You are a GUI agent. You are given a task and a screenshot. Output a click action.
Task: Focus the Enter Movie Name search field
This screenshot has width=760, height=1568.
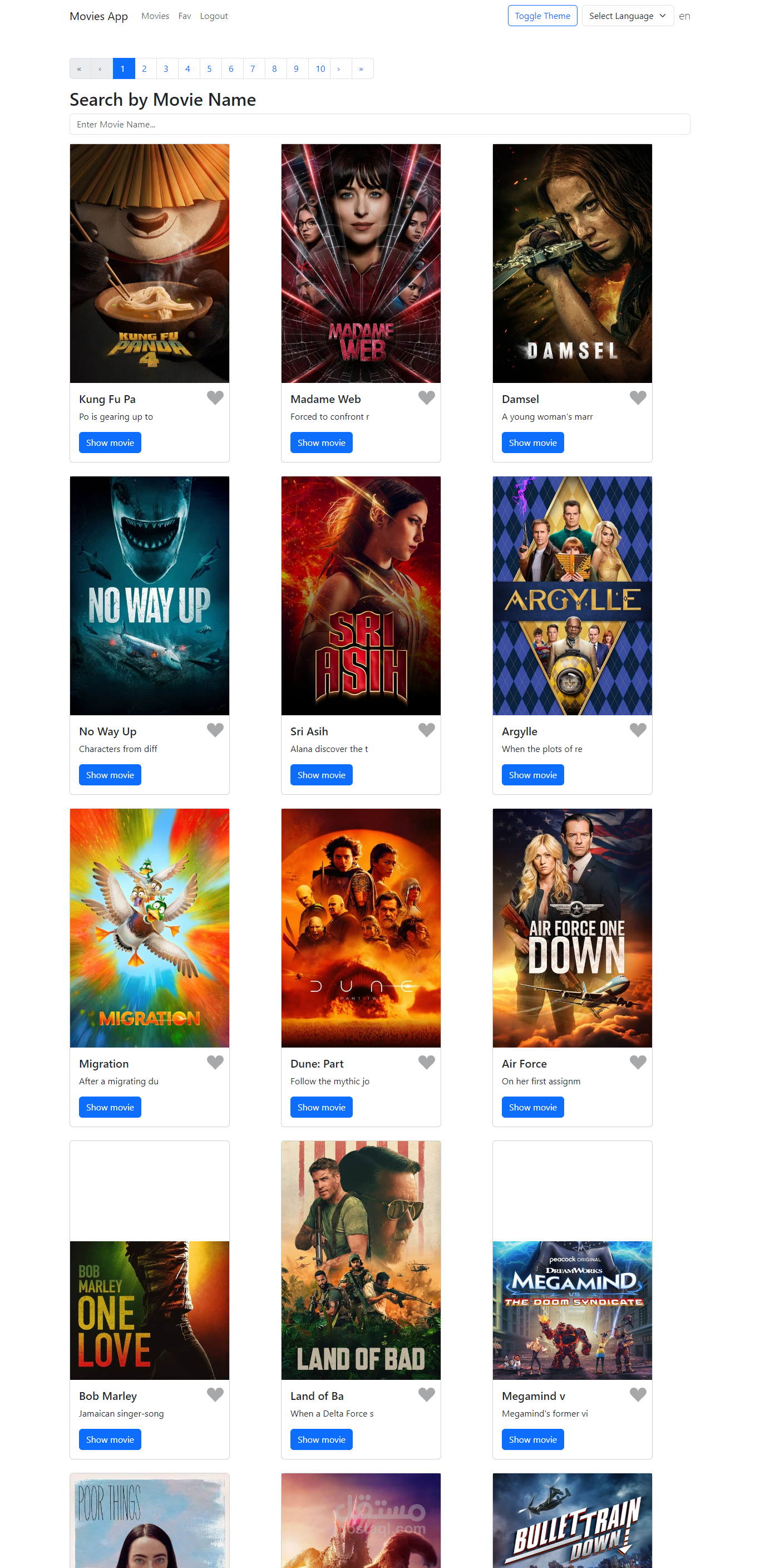point(379,124)
